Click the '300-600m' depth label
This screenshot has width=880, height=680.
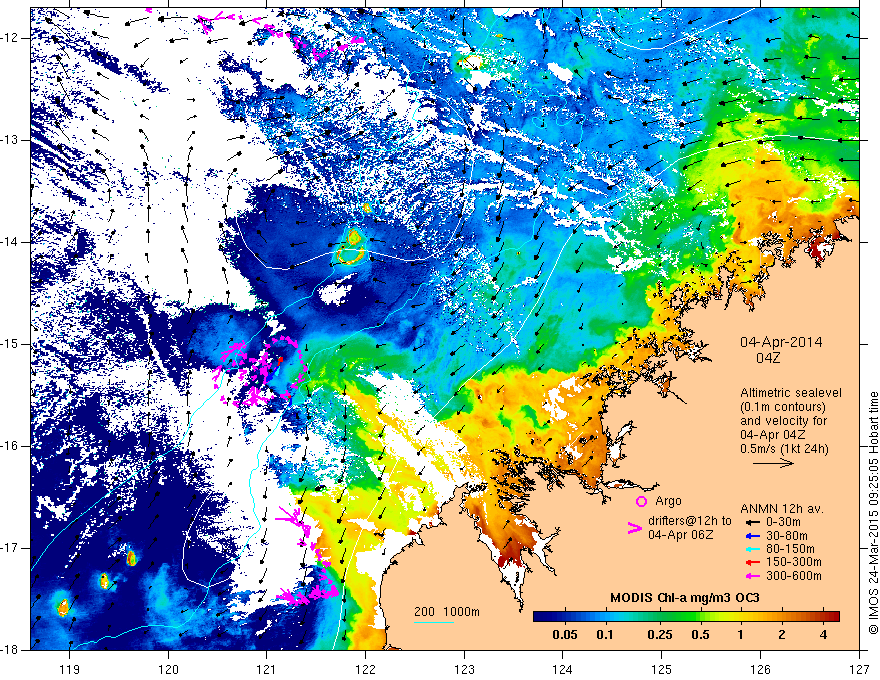(x=794, y=576)
